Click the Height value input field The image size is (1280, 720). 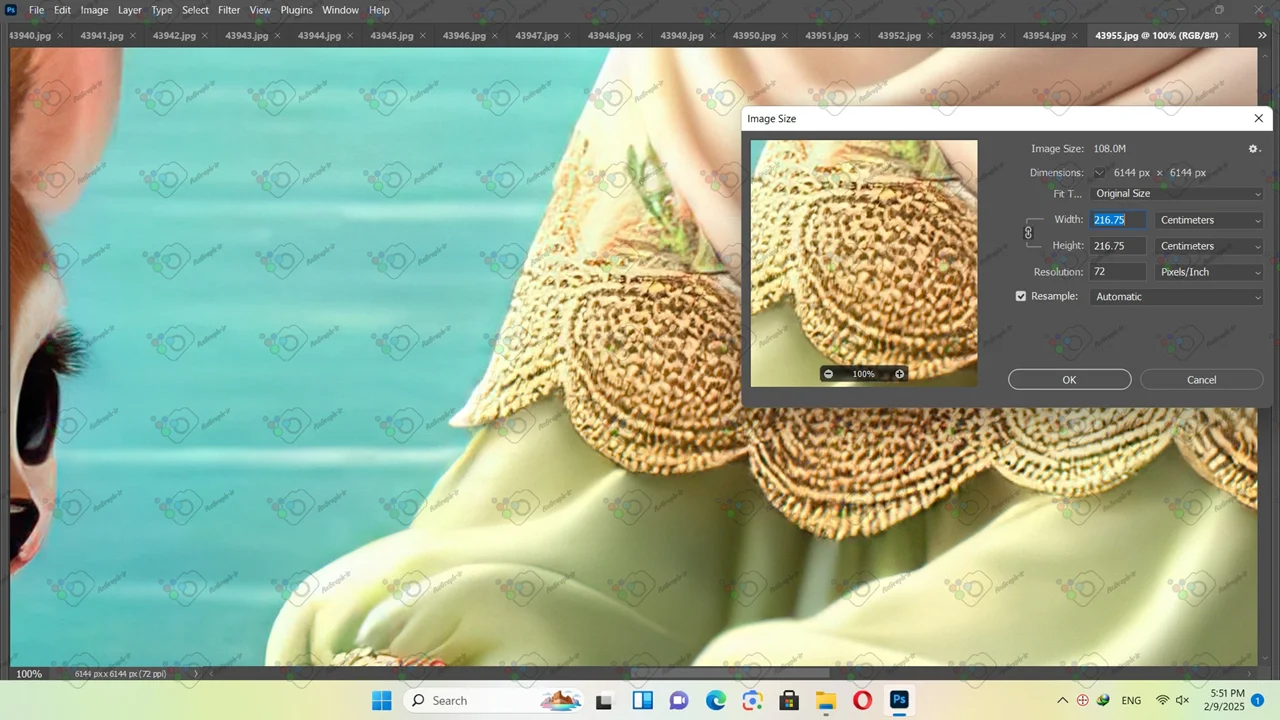(x=1117, y=246)
